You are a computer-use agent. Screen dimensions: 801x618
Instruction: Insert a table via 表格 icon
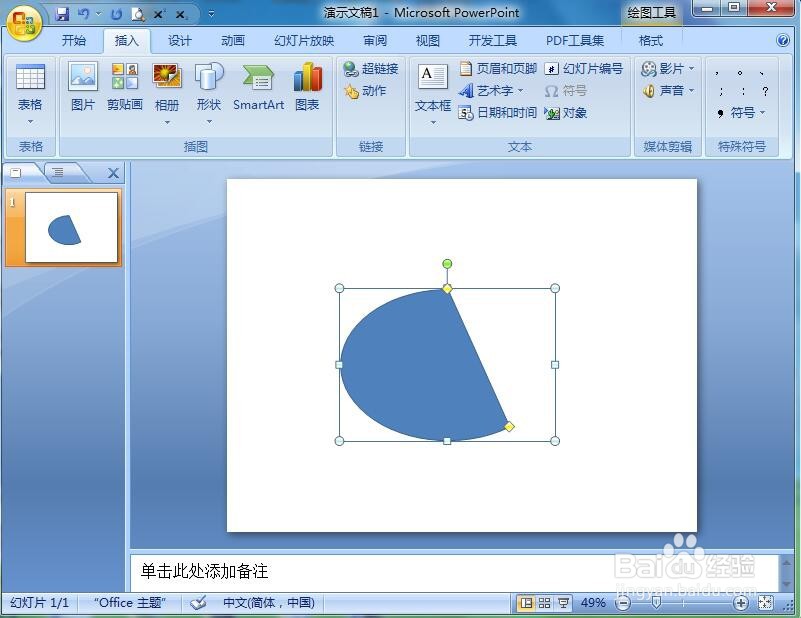30,78
